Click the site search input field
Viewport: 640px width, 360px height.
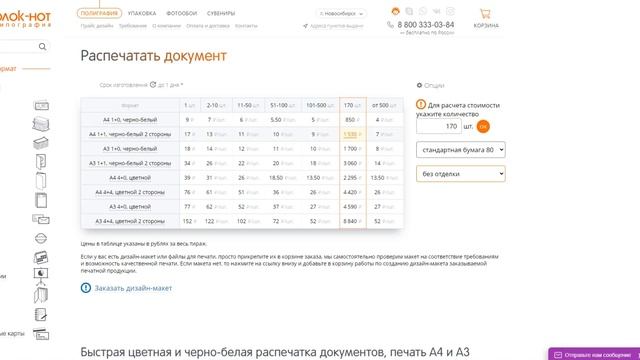(18, 47)
